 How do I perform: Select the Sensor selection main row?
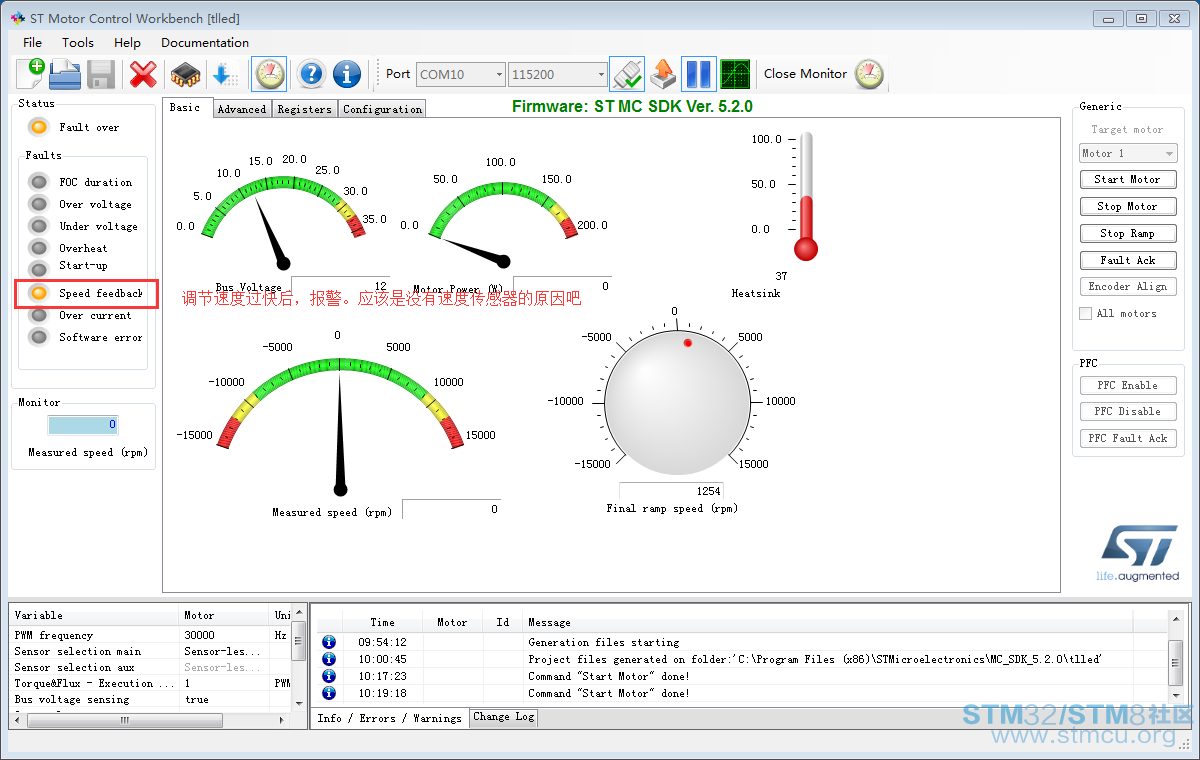151,651
